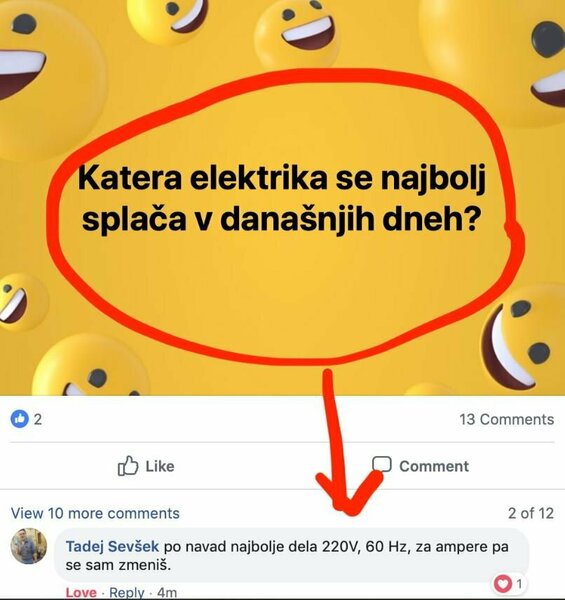Viewport: 565px width, 600px height.
Task: Reply to Tadej Sevšek's comment
Action: [127, 592]
